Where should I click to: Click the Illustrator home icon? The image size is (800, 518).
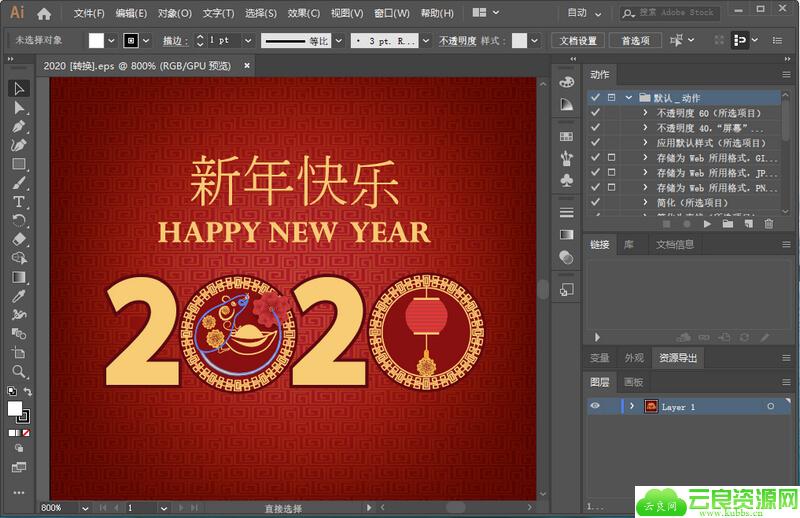pos(44,14)
